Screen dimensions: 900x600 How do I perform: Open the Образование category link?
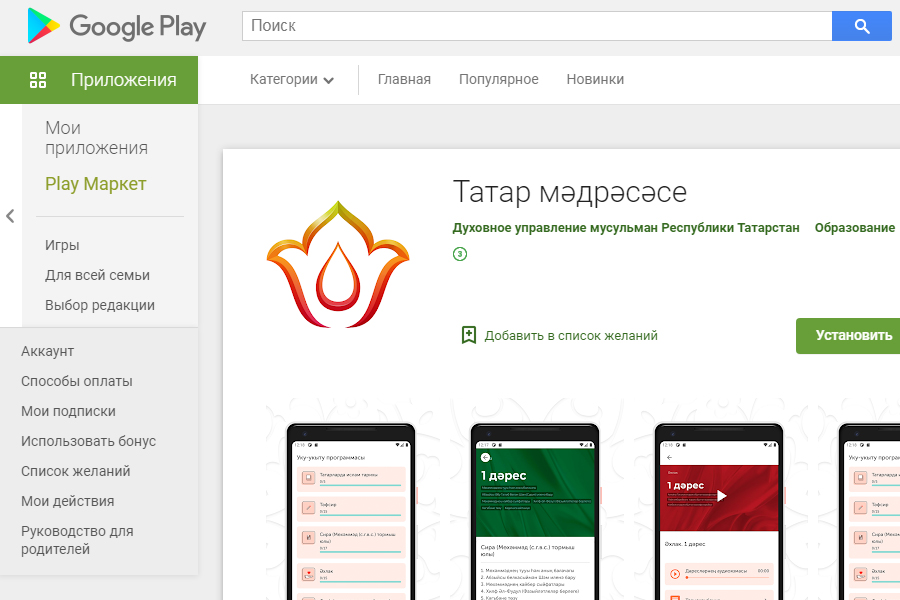click(854, 228)
